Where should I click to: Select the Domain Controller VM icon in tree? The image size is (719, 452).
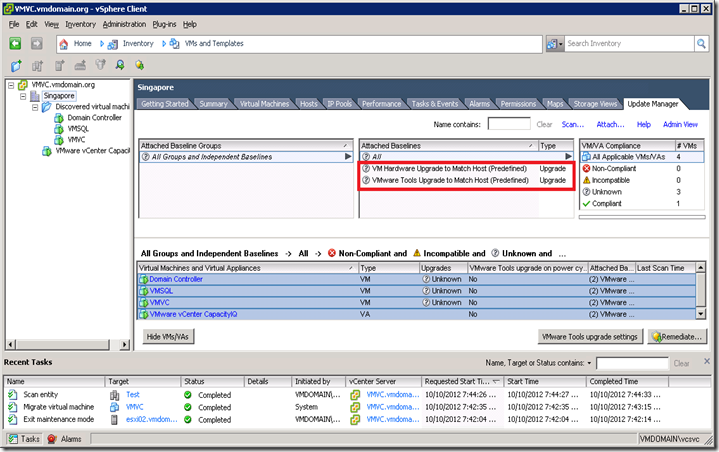point(60,118)
